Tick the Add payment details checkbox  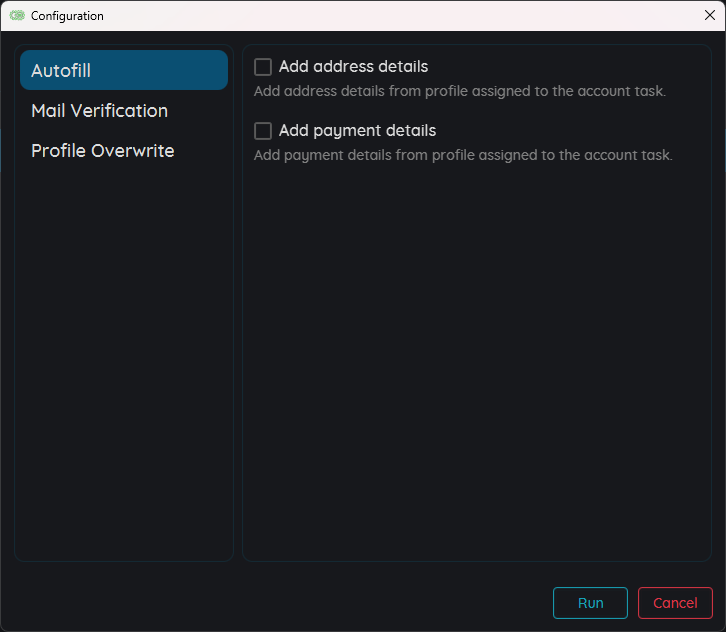[263, 131]
